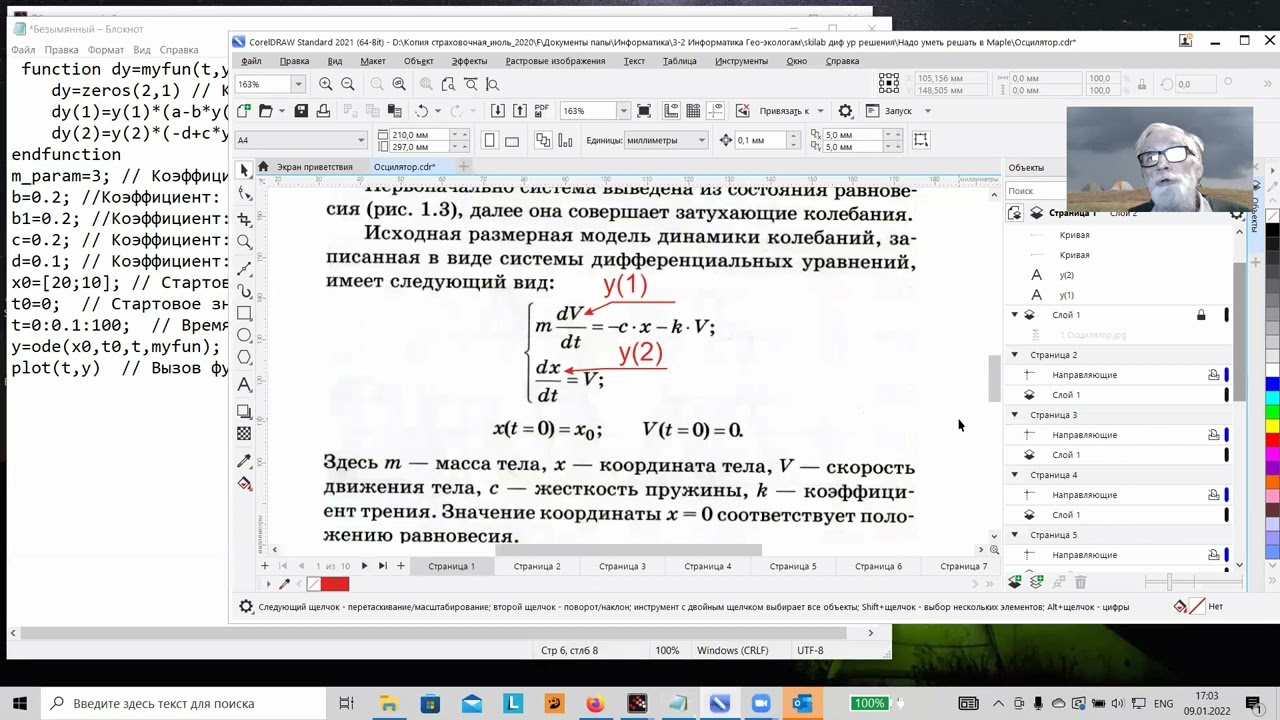The image size is (1280, 720).
Task: Select the Transparency checkerboard tool
Action: click(244, 434)
